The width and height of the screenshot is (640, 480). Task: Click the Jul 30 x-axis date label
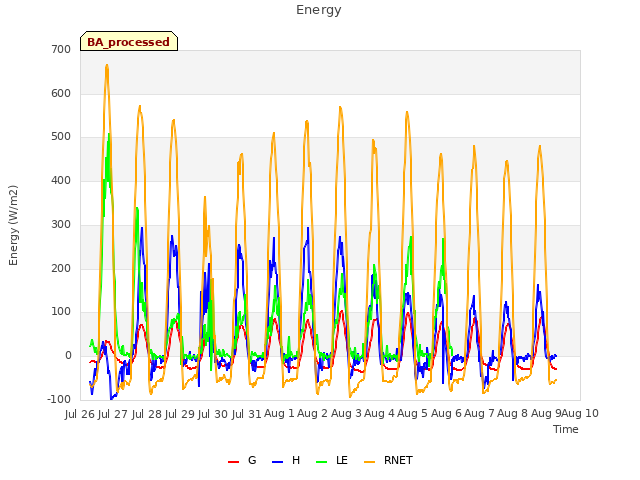(213, 414)
